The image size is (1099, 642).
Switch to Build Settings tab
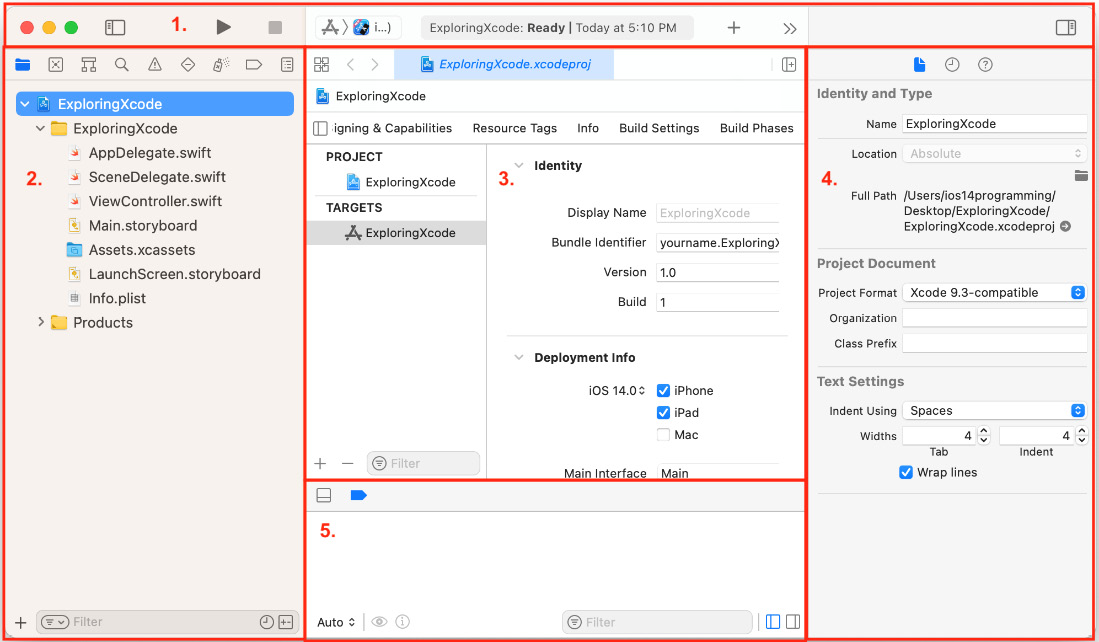[659, 128]
